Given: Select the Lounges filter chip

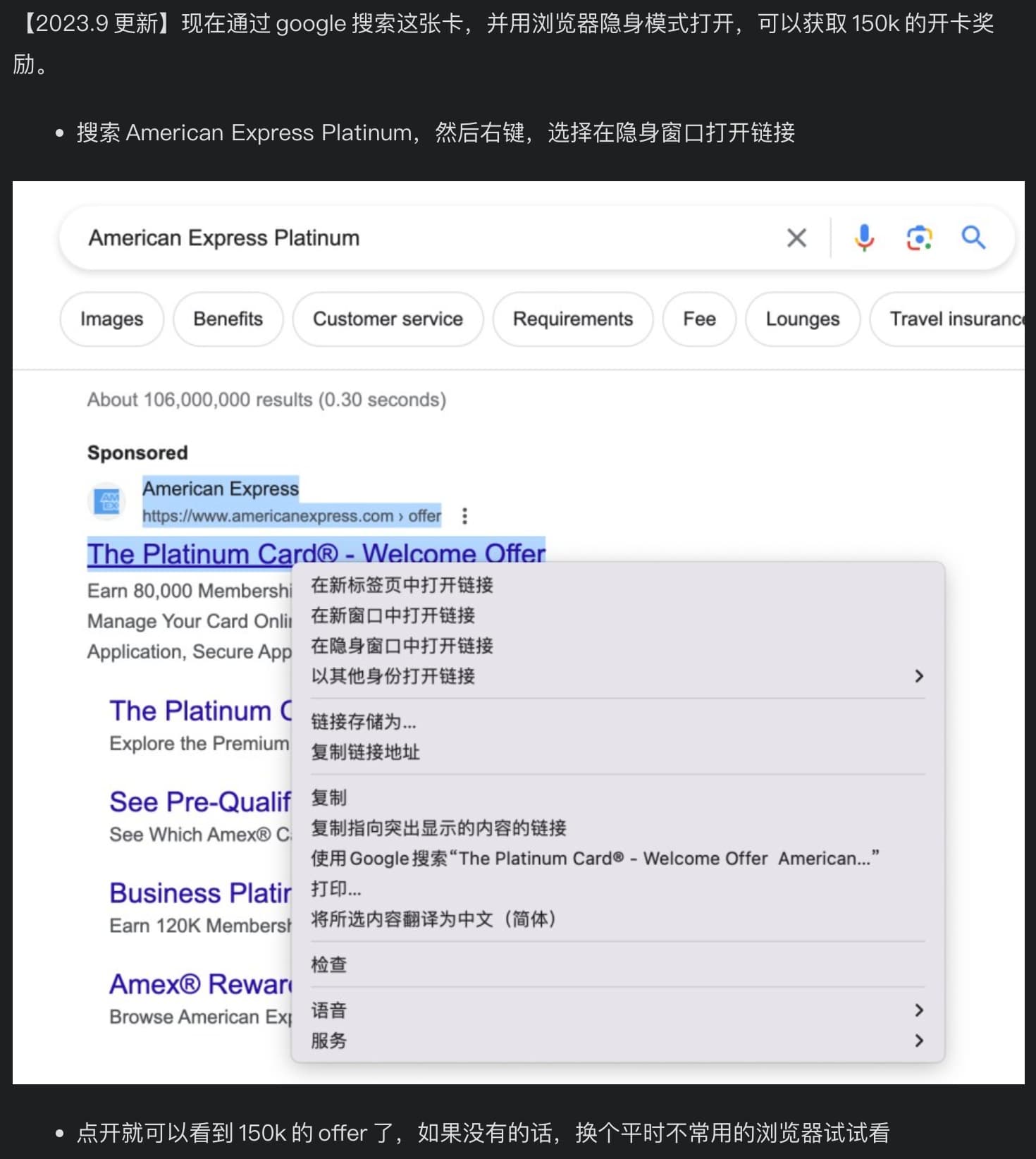Looking at the screenshot, I should point(803,319).
